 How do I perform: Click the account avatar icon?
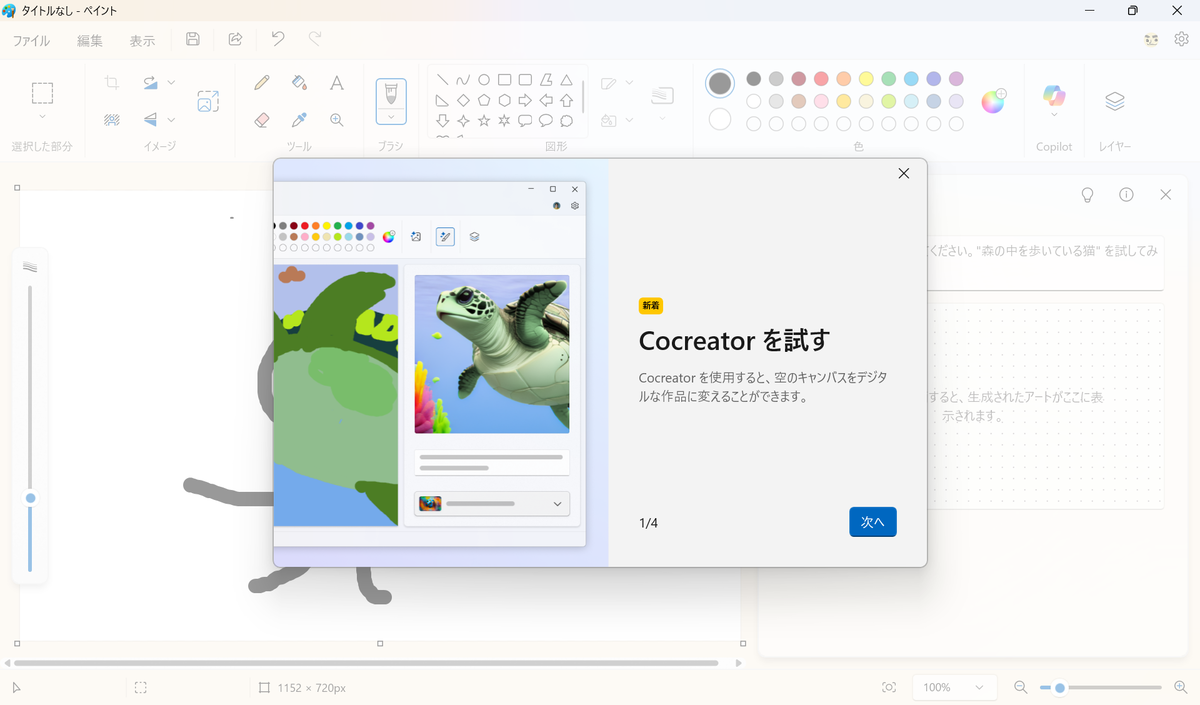click(1151, 39)
